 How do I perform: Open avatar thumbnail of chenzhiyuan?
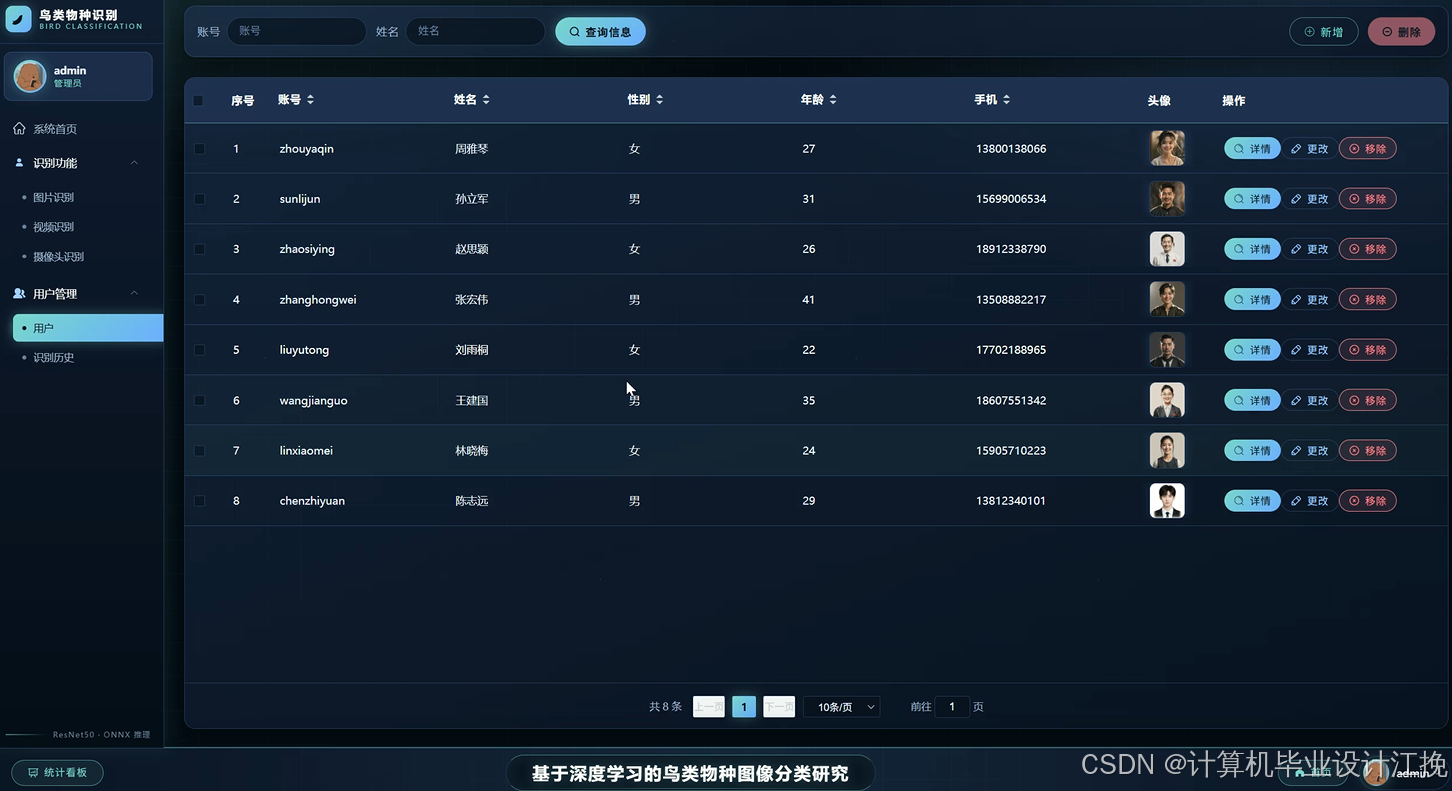[x=1167, y=501]
